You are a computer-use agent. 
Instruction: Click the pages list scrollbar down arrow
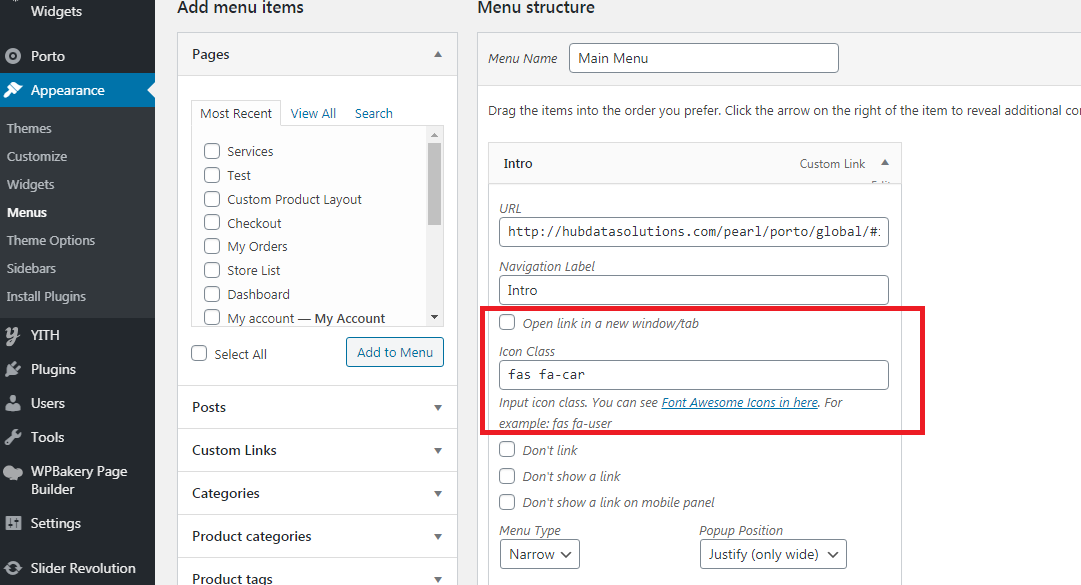point(434,317)
